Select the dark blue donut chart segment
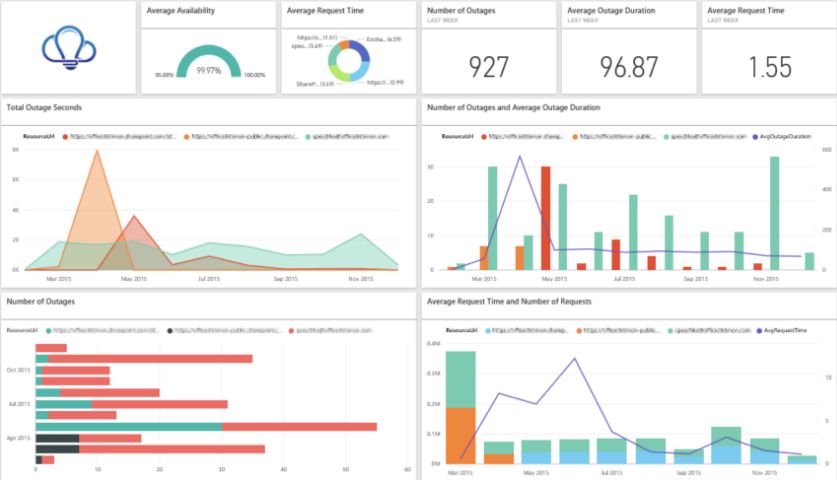Screen dimensions: 837x480 tap(360, 51)
